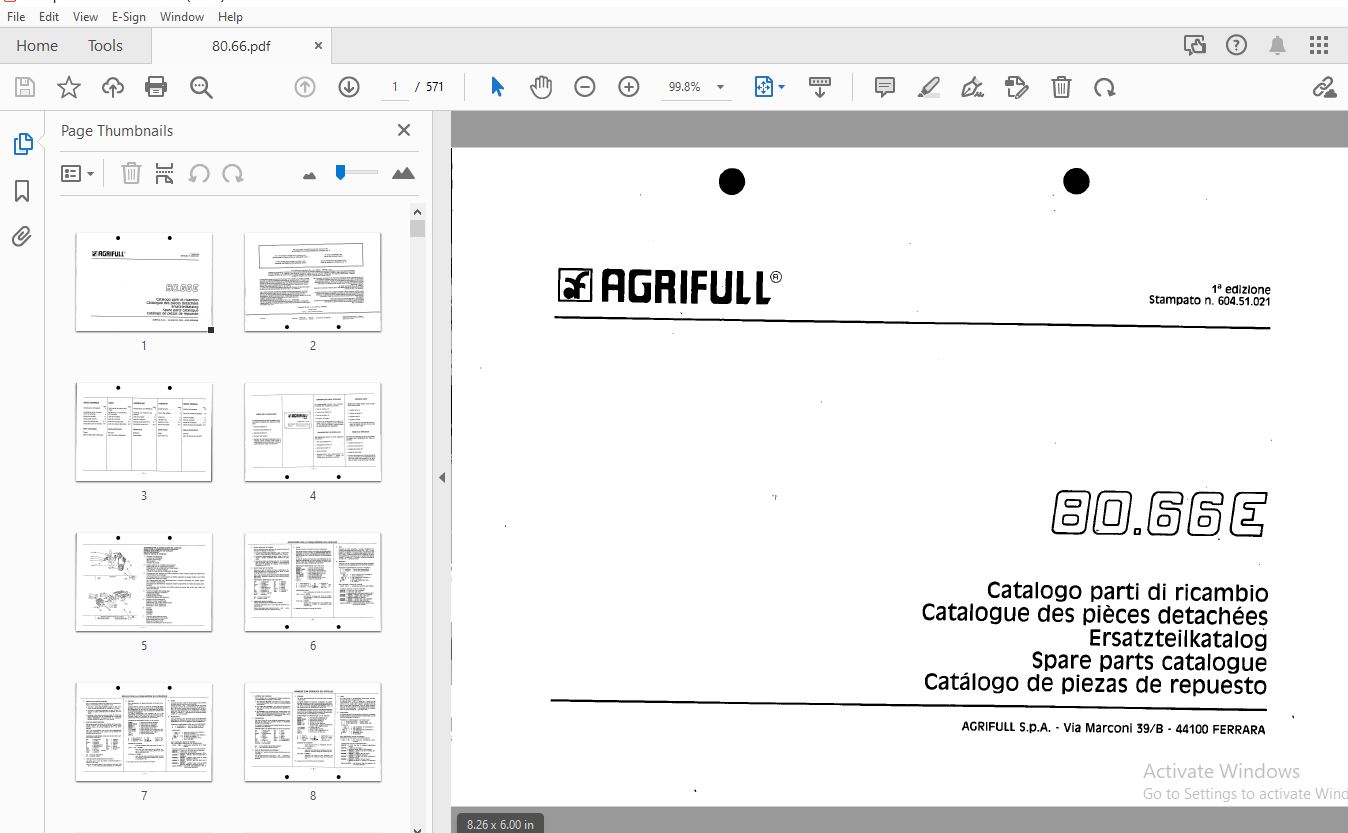Open the sign document pen tool

pos(973,87)
